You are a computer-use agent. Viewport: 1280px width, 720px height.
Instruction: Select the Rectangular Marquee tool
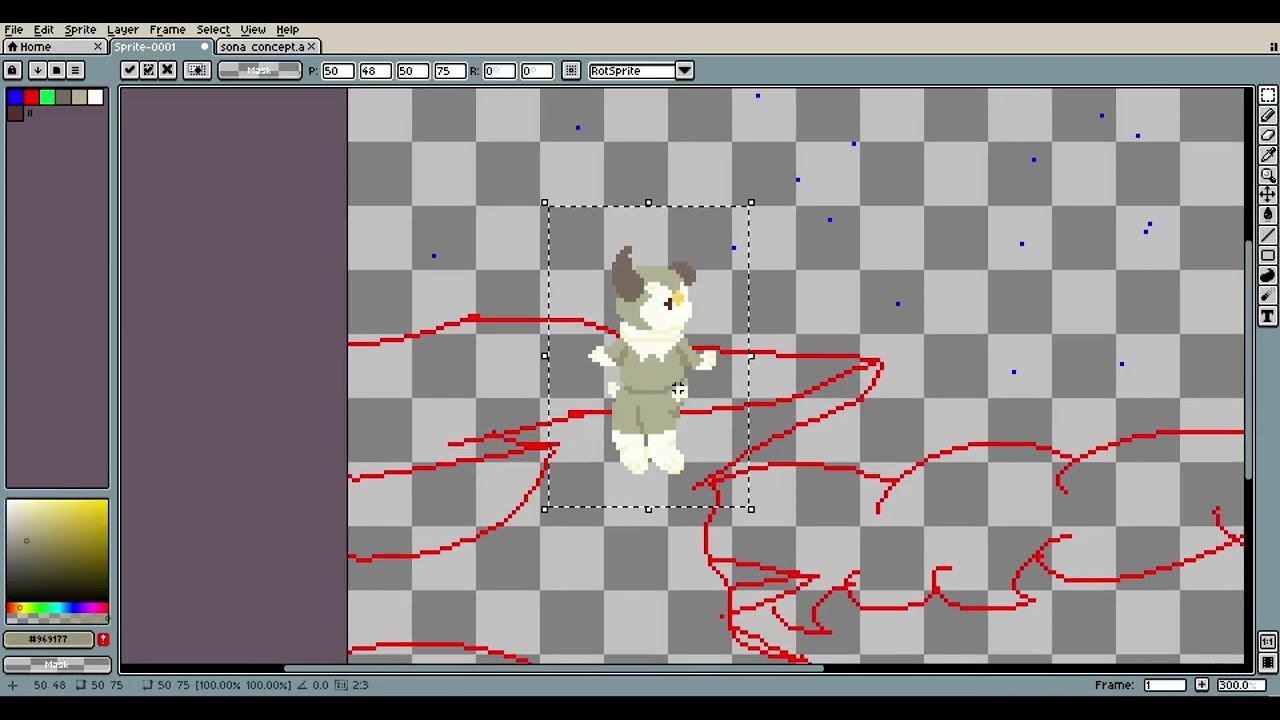[1267, 95]
